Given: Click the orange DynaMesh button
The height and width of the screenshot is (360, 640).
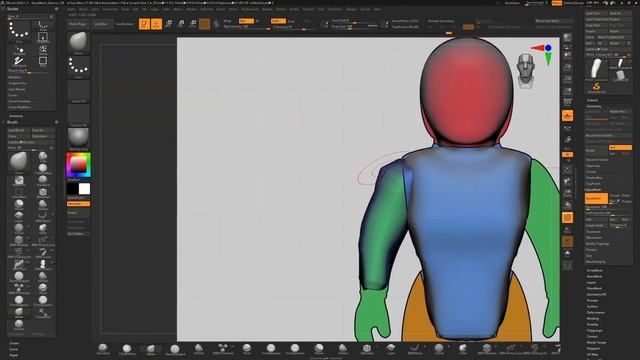Looking at the screenshot, I should pyautogui.click(x=596, y=199).
